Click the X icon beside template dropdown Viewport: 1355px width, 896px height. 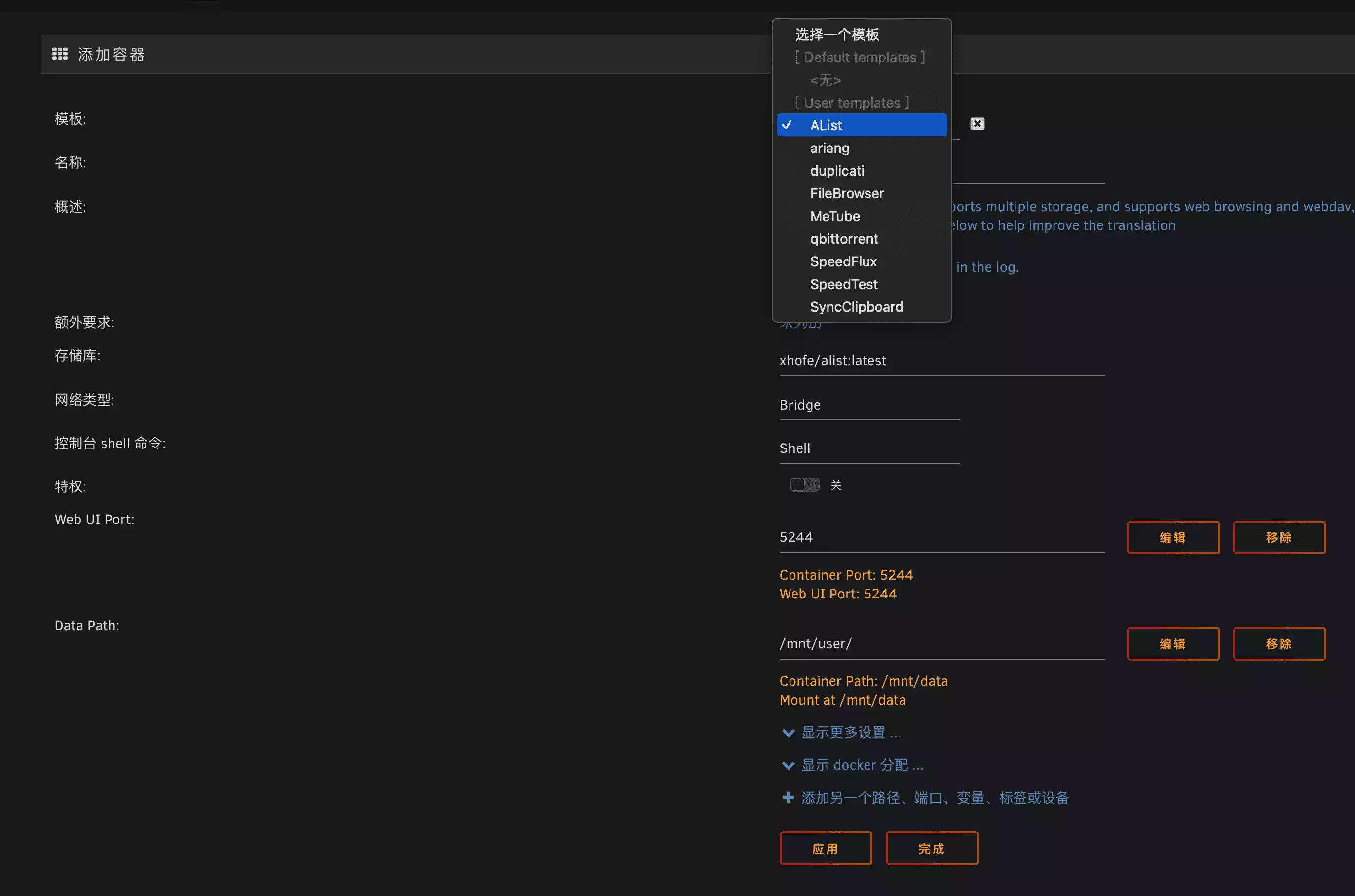coord(977,123)
